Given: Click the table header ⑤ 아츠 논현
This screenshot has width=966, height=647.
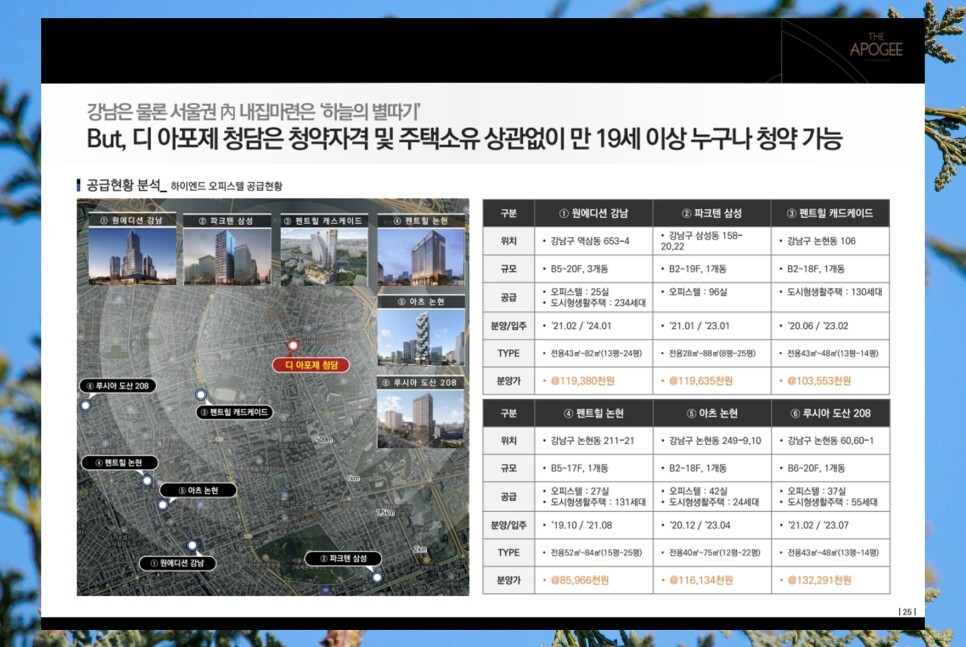Looking at the screenshot, I should 712,413.
